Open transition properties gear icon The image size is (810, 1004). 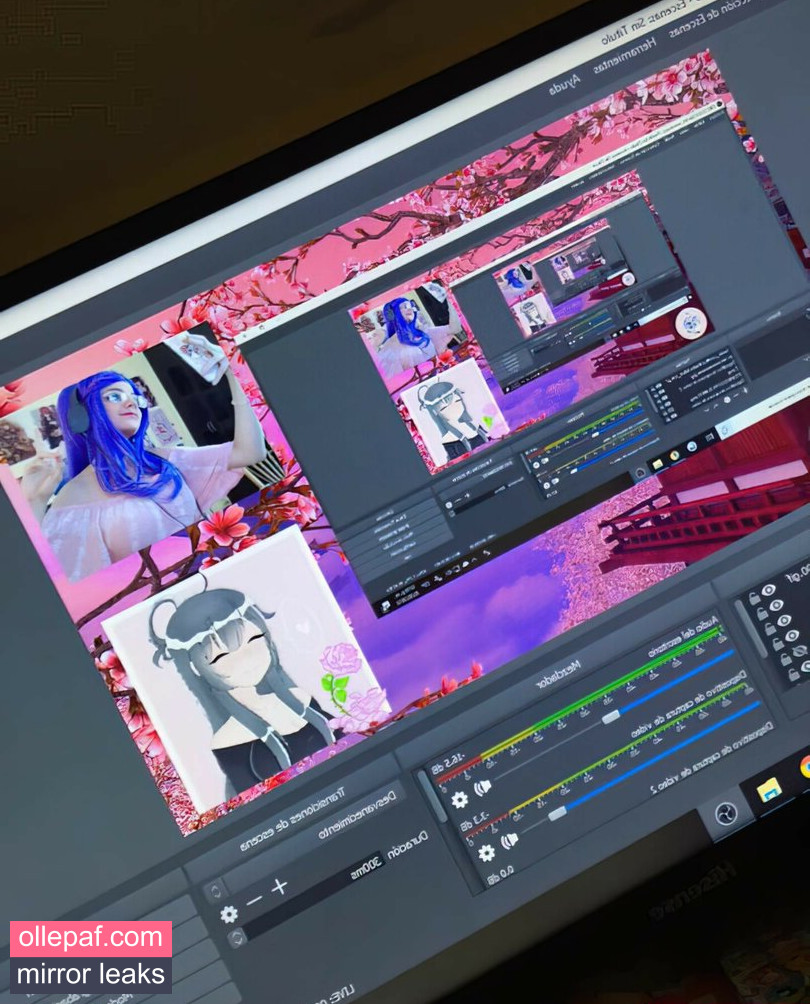click(229, 914)
